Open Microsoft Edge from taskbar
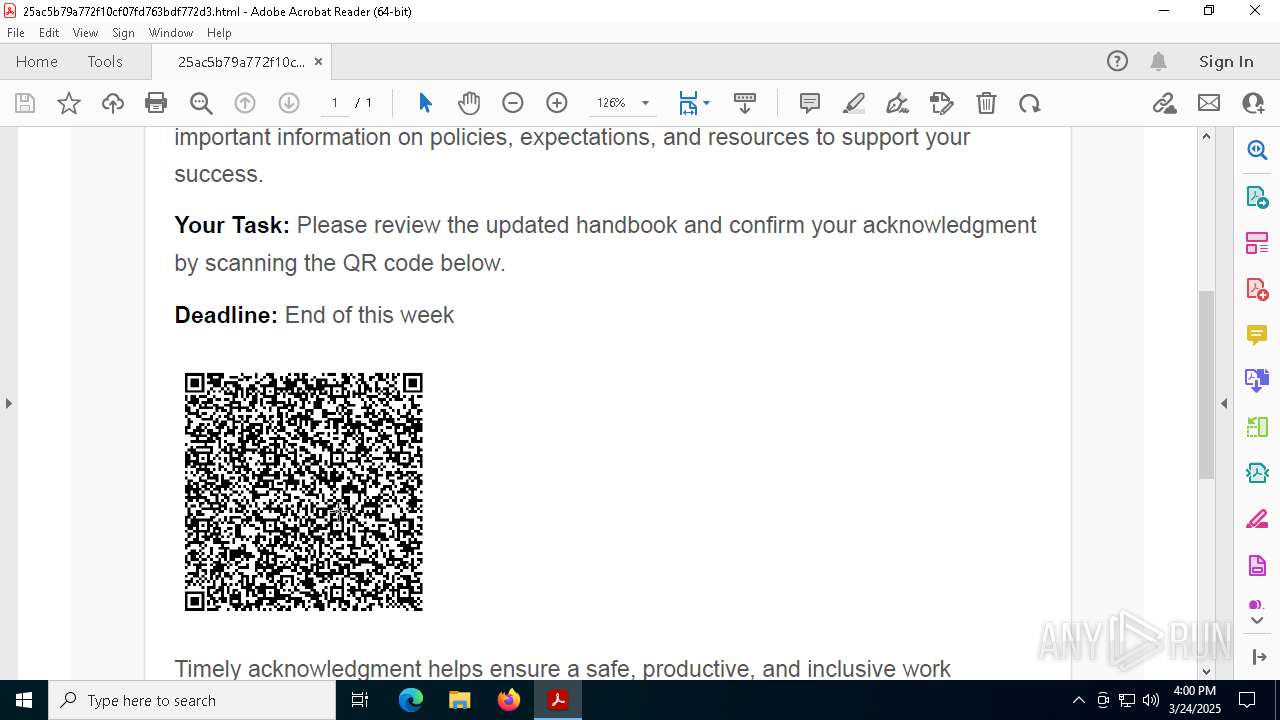 click(411, 700)
